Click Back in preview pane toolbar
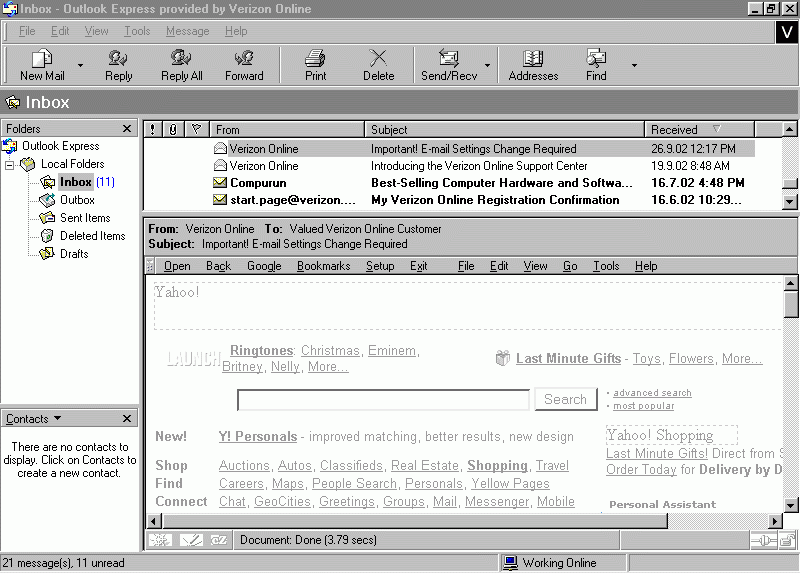The image size is (800, 573). [218, 266]
